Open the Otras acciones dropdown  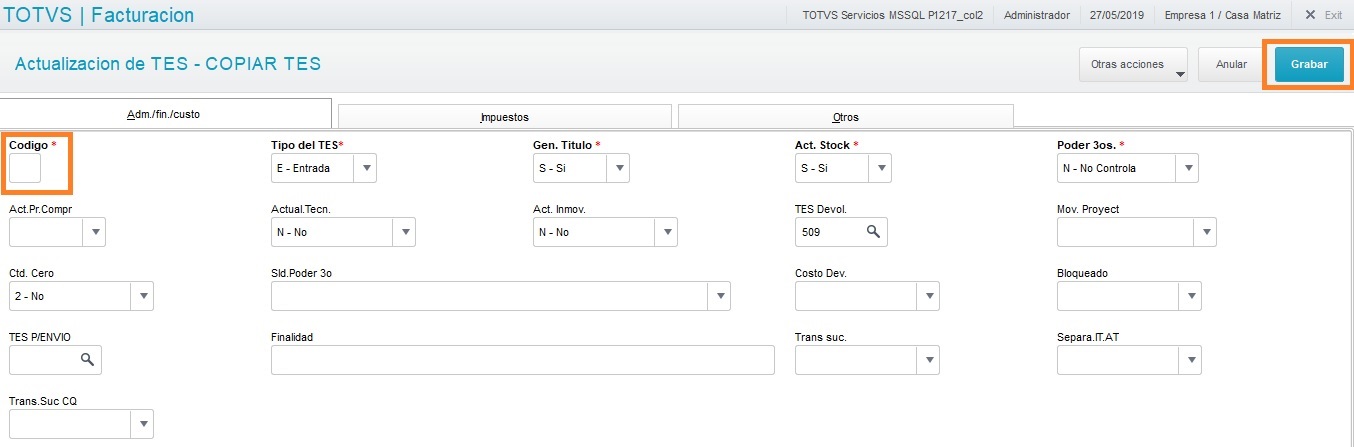tap(1133, 64)
